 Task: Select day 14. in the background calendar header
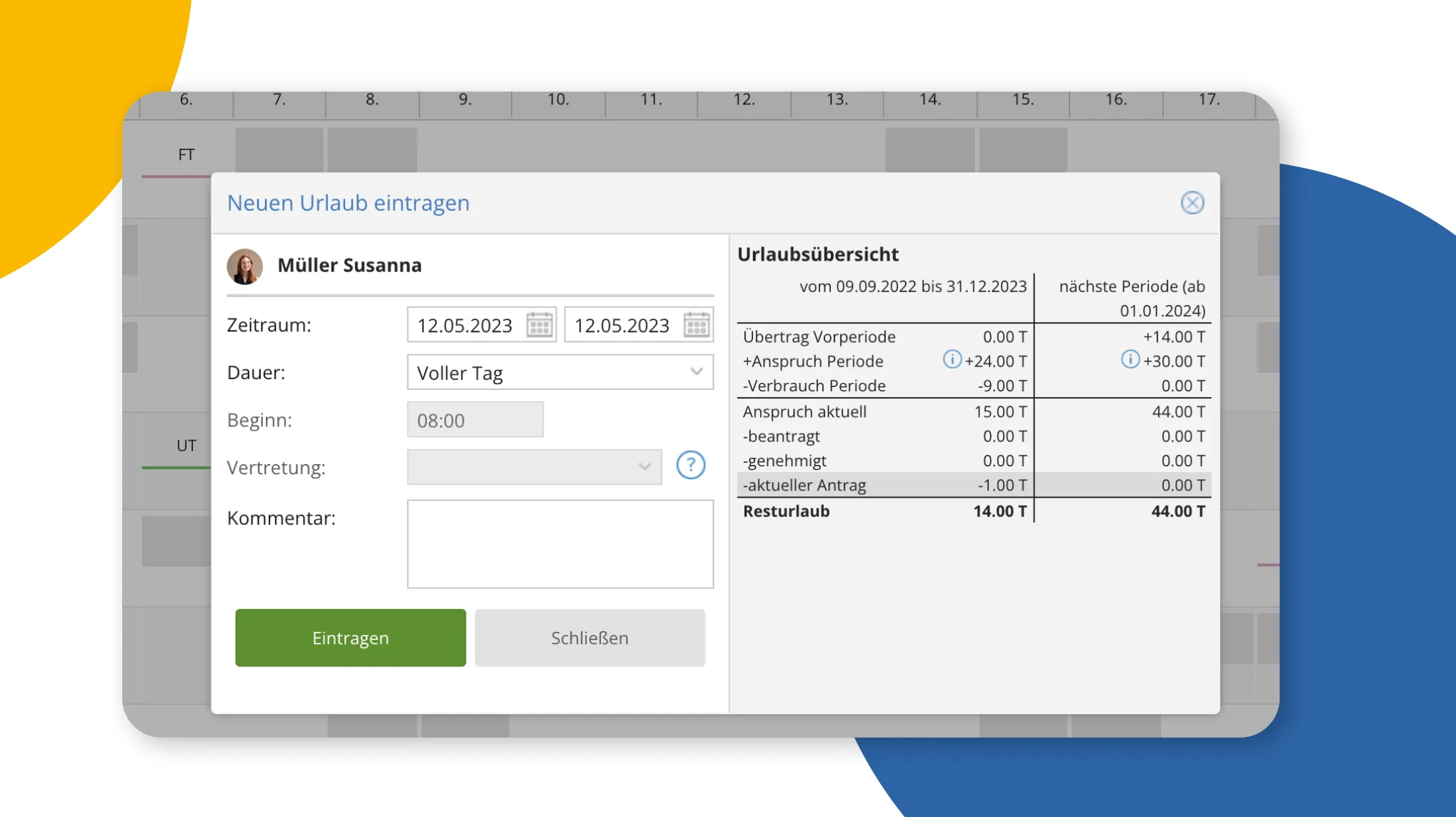point(930,99)
